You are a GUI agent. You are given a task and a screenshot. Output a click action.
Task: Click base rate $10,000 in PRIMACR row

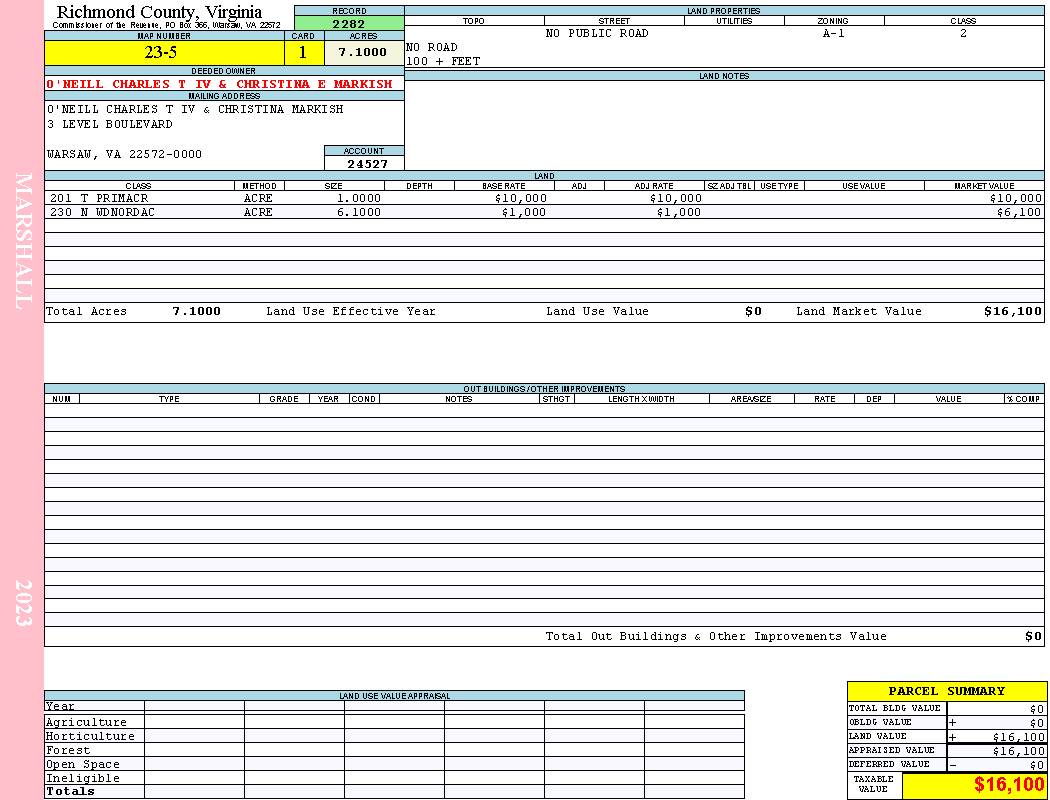521,198
